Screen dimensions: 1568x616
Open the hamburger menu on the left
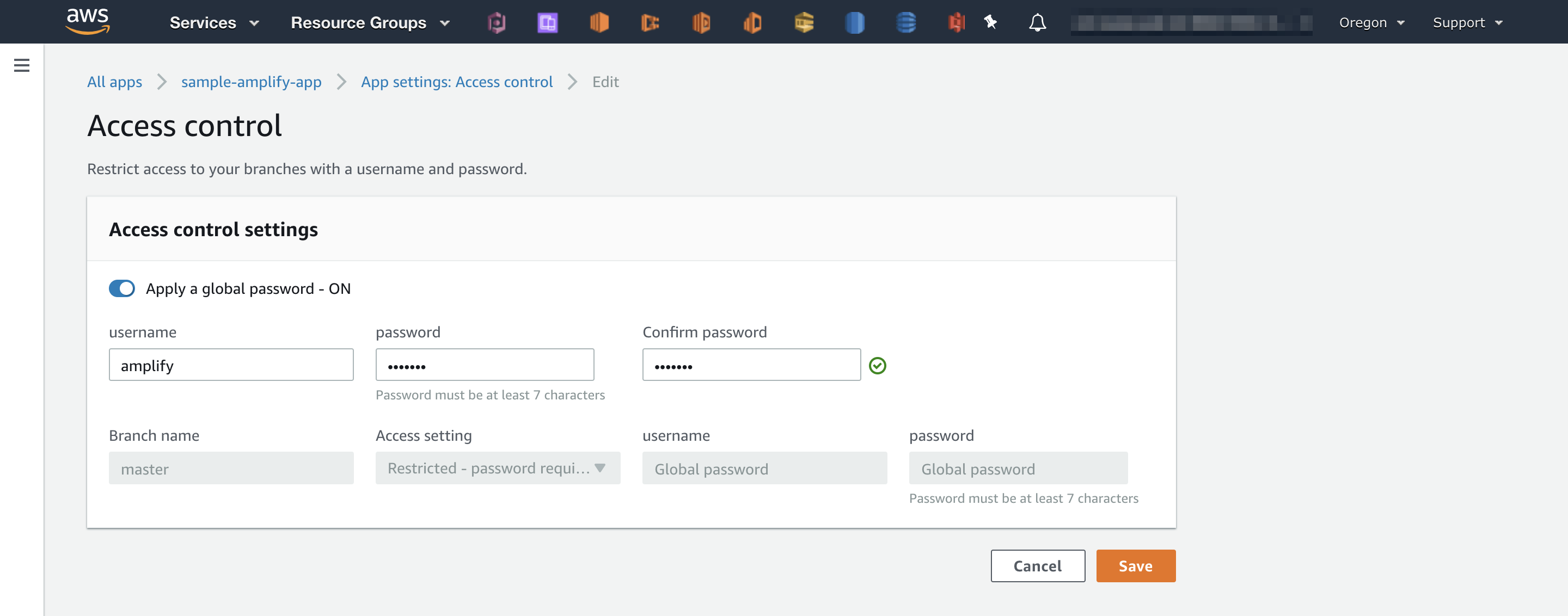[22, 65]
